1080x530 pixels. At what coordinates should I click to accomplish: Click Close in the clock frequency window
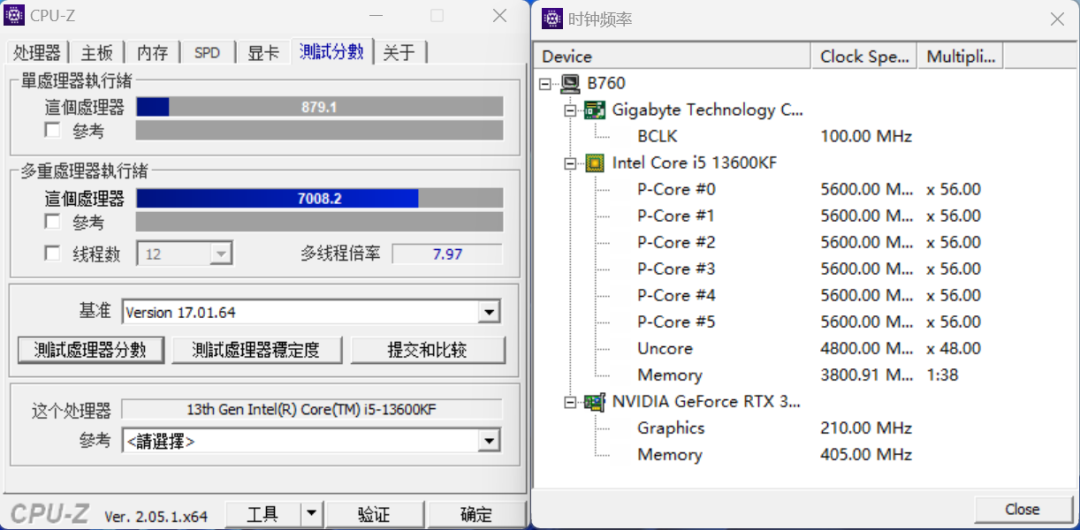(x=1022, y=509)
